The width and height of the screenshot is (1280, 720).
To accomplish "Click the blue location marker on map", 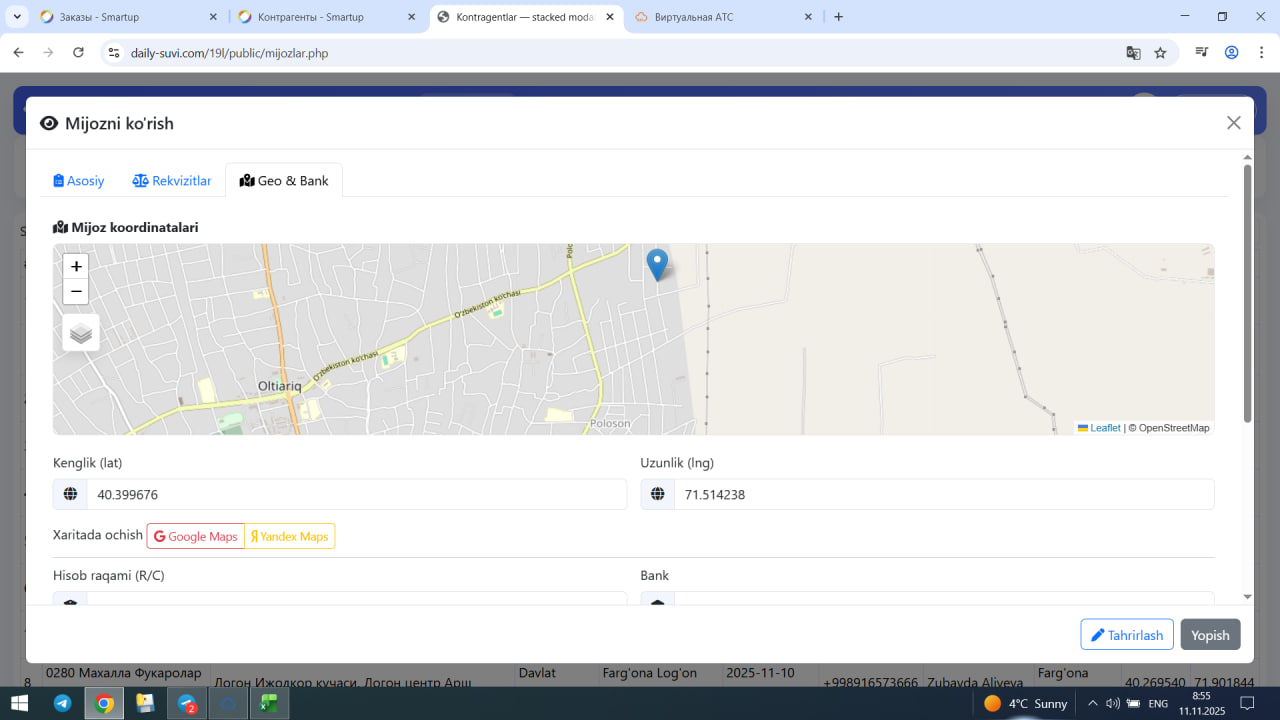I will tap(657, 265).
